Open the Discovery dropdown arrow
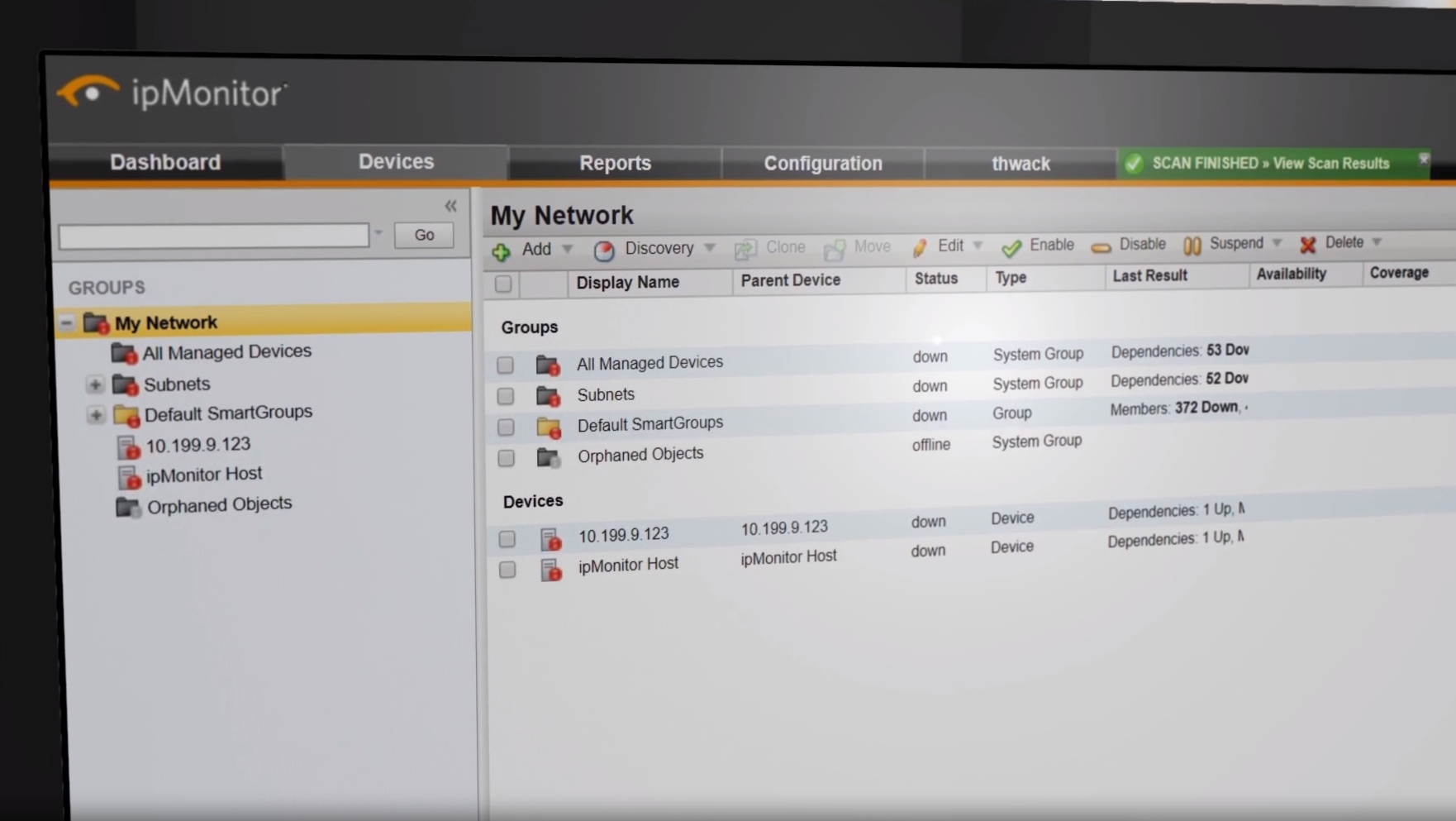The image size is (1456, 821). [710, 248]
